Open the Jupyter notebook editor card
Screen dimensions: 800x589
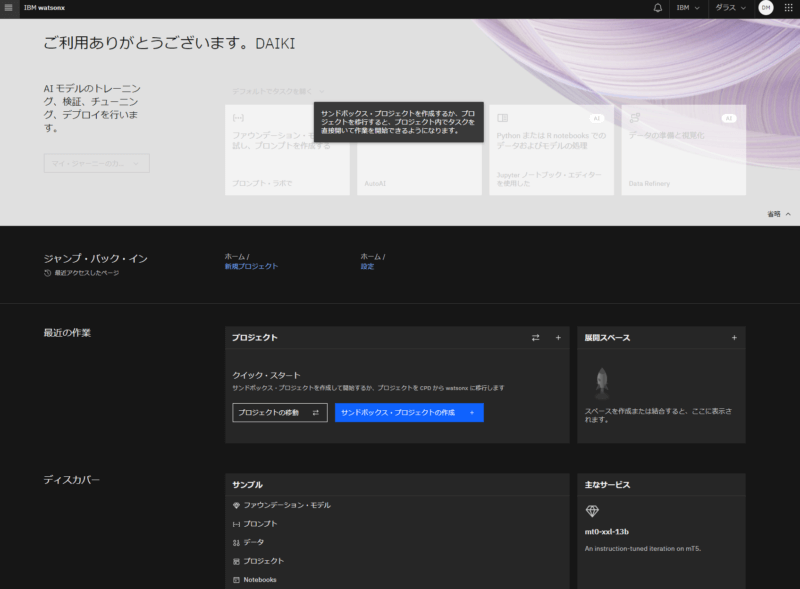point(552,150)
